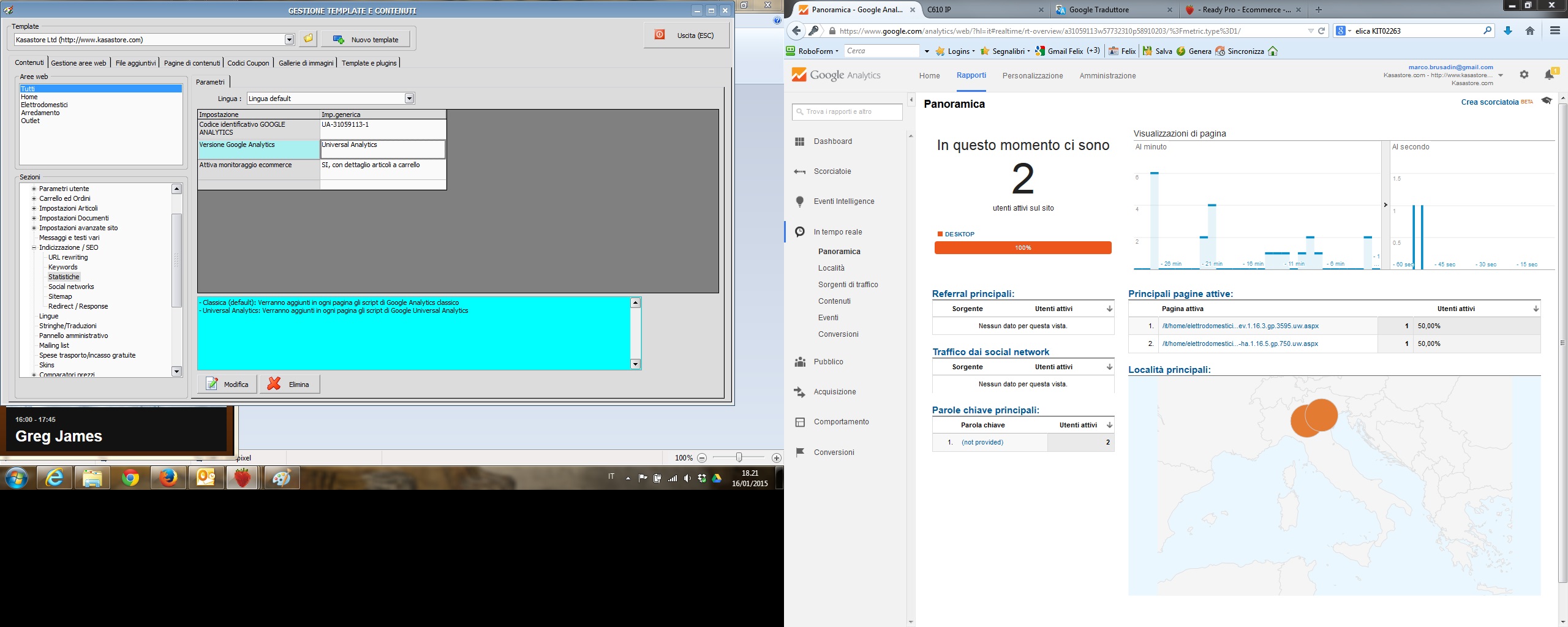1568x627 pixels.
Task: Expand the Carrello ed Ordini node
Action: (x=34, y=198)
